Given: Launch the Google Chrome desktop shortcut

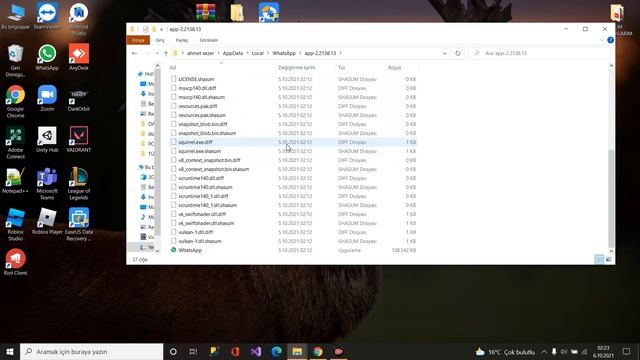Looking at the screenshot, I should point(16,101).
